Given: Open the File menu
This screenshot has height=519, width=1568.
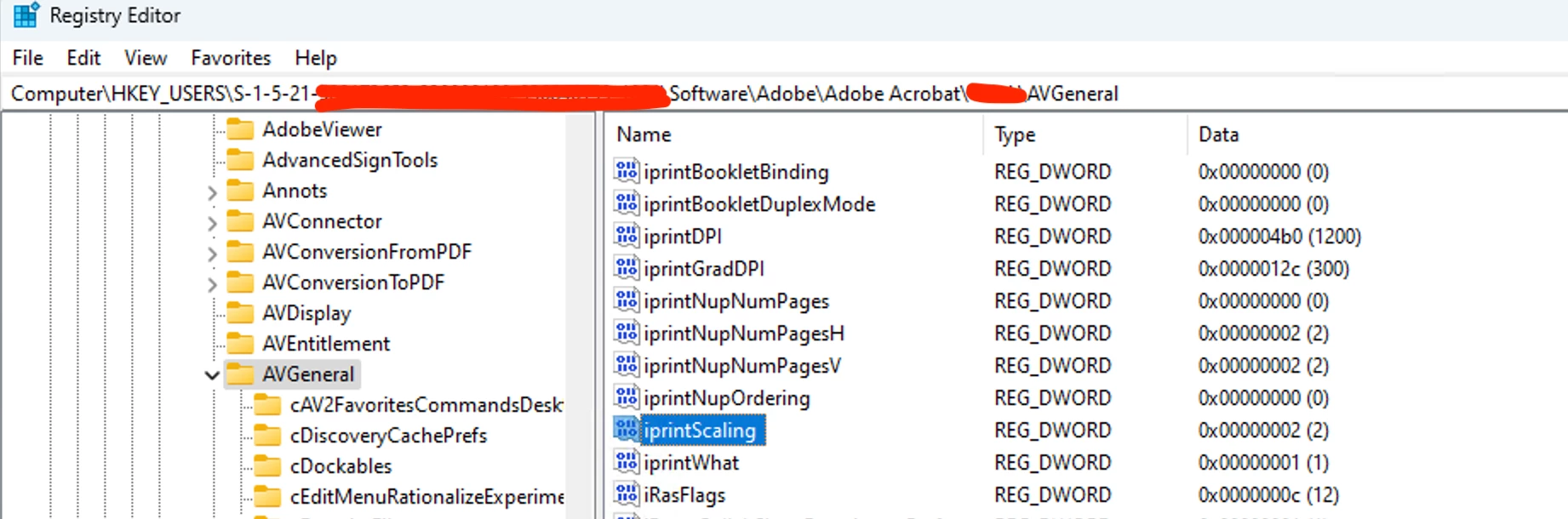Looking at the screenshot, I should 28,58.
